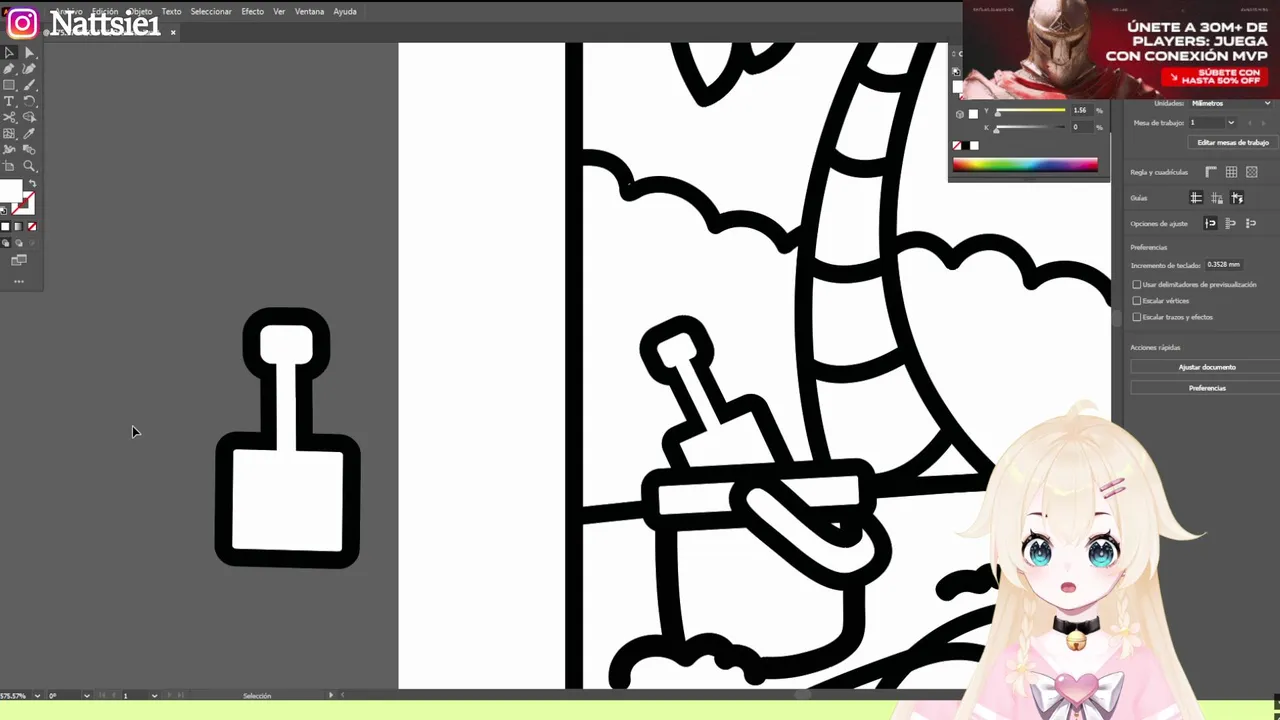Click Ajustar documento button
This screenshot has width=1280, height=720.
[x=1206, y=367]
